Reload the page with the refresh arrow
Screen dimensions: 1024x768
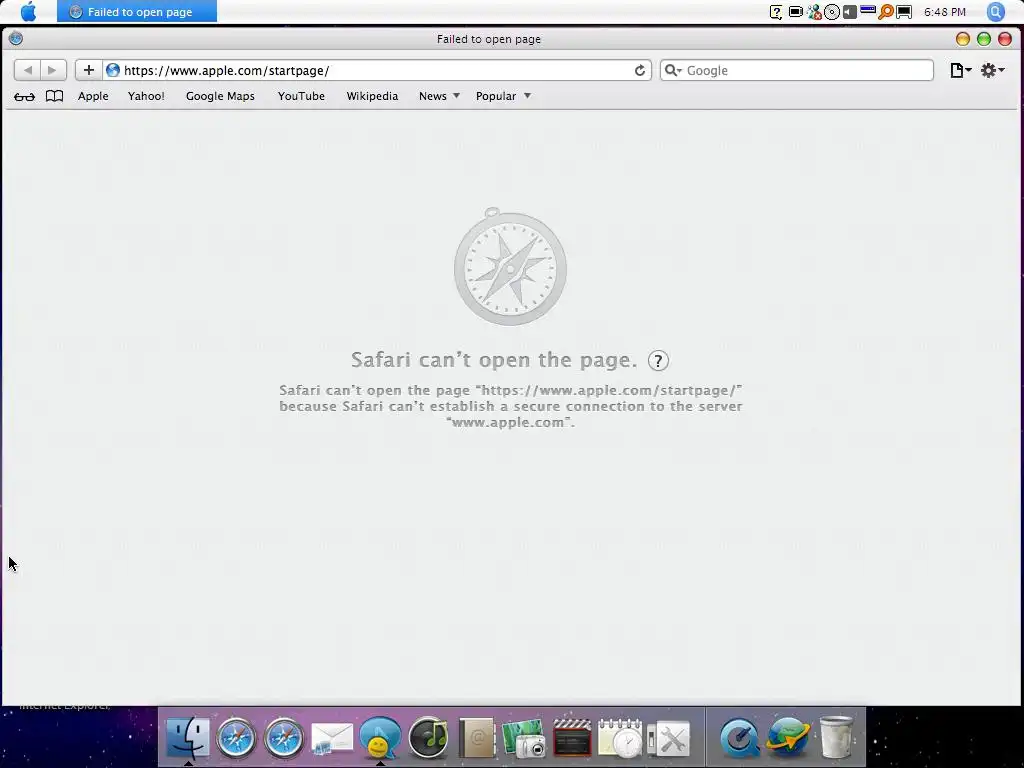pos(640,71)
